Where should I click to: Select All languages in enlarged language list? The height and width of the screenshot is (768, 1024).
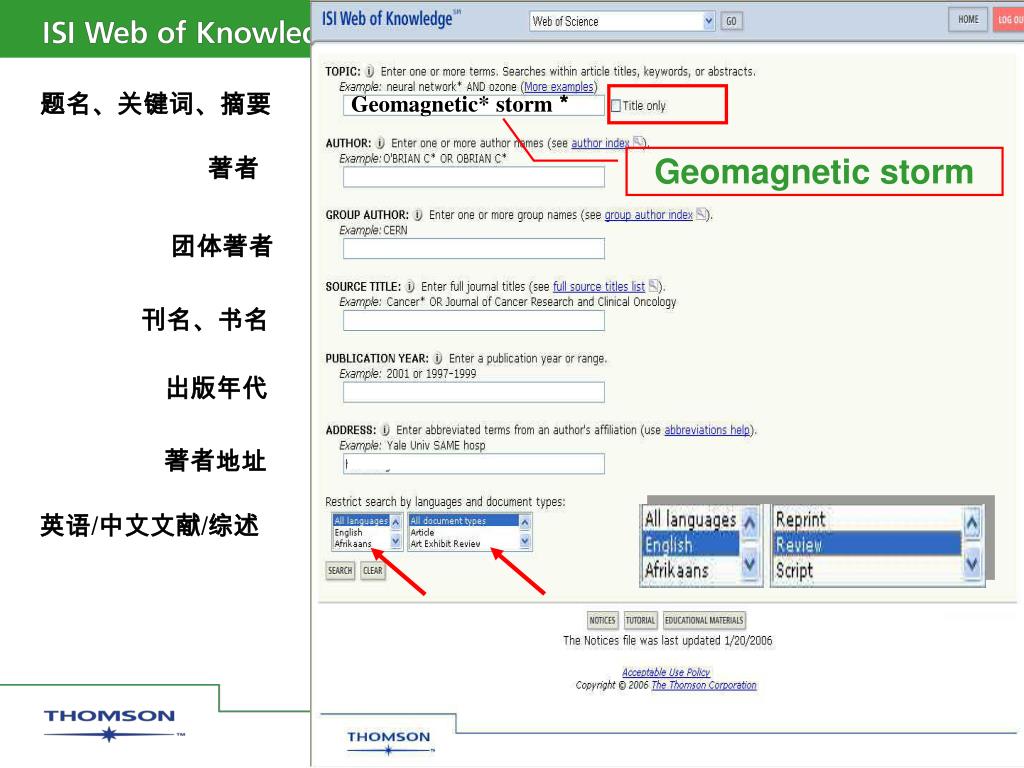coord(691,519)
